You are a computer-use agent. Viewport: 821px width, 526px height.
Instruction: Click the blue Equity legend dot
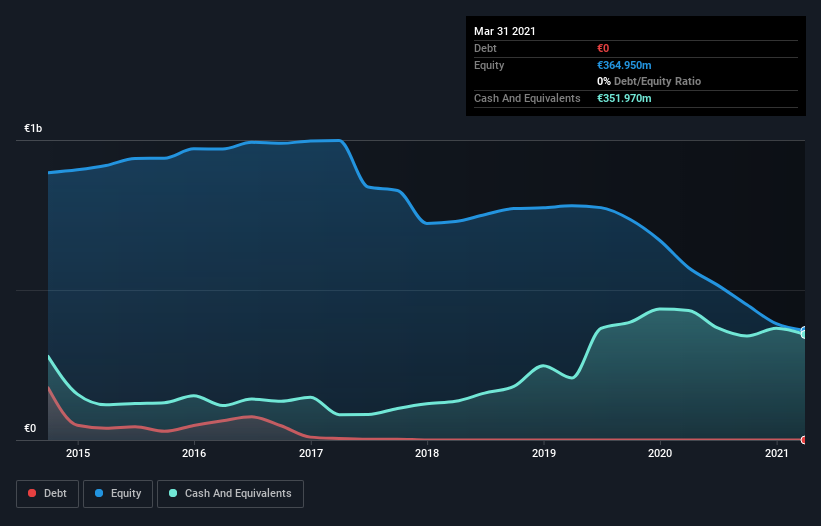tap(99, 493)
